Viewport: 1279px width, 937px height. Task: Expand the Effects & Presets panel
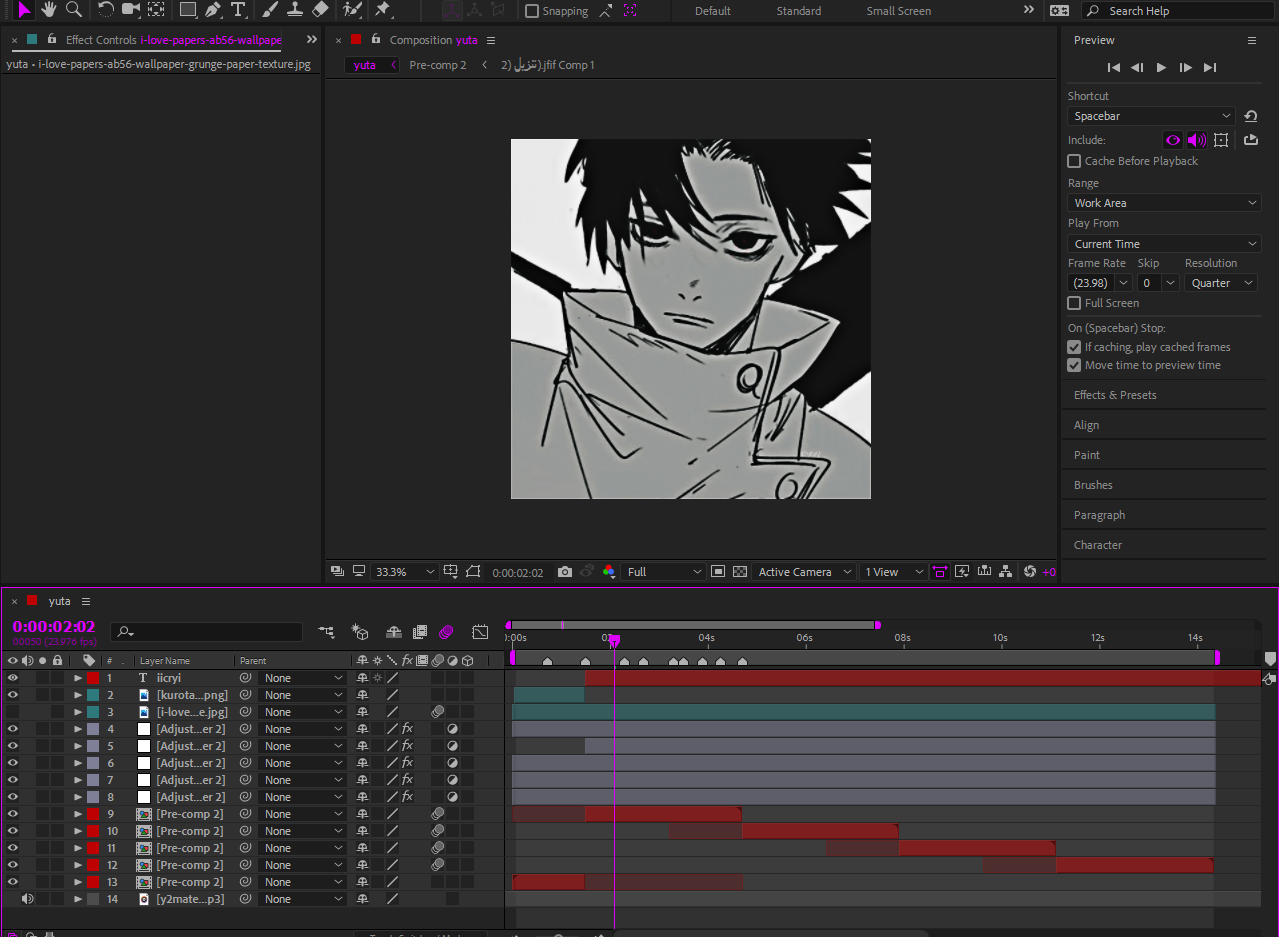pyautogui.click(x=1115, y=395)
